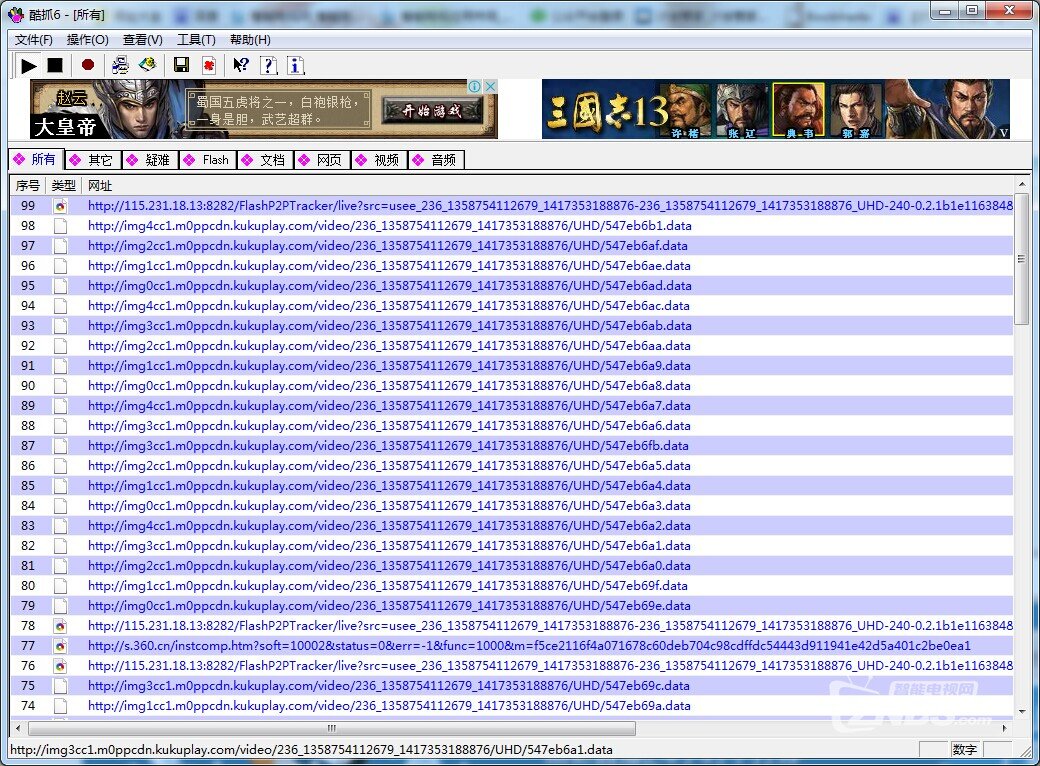This screenshot has width=1040, height=766.
Task: Select the URL ending 547eb6ab.data
Action: click(x=389, y=326)
